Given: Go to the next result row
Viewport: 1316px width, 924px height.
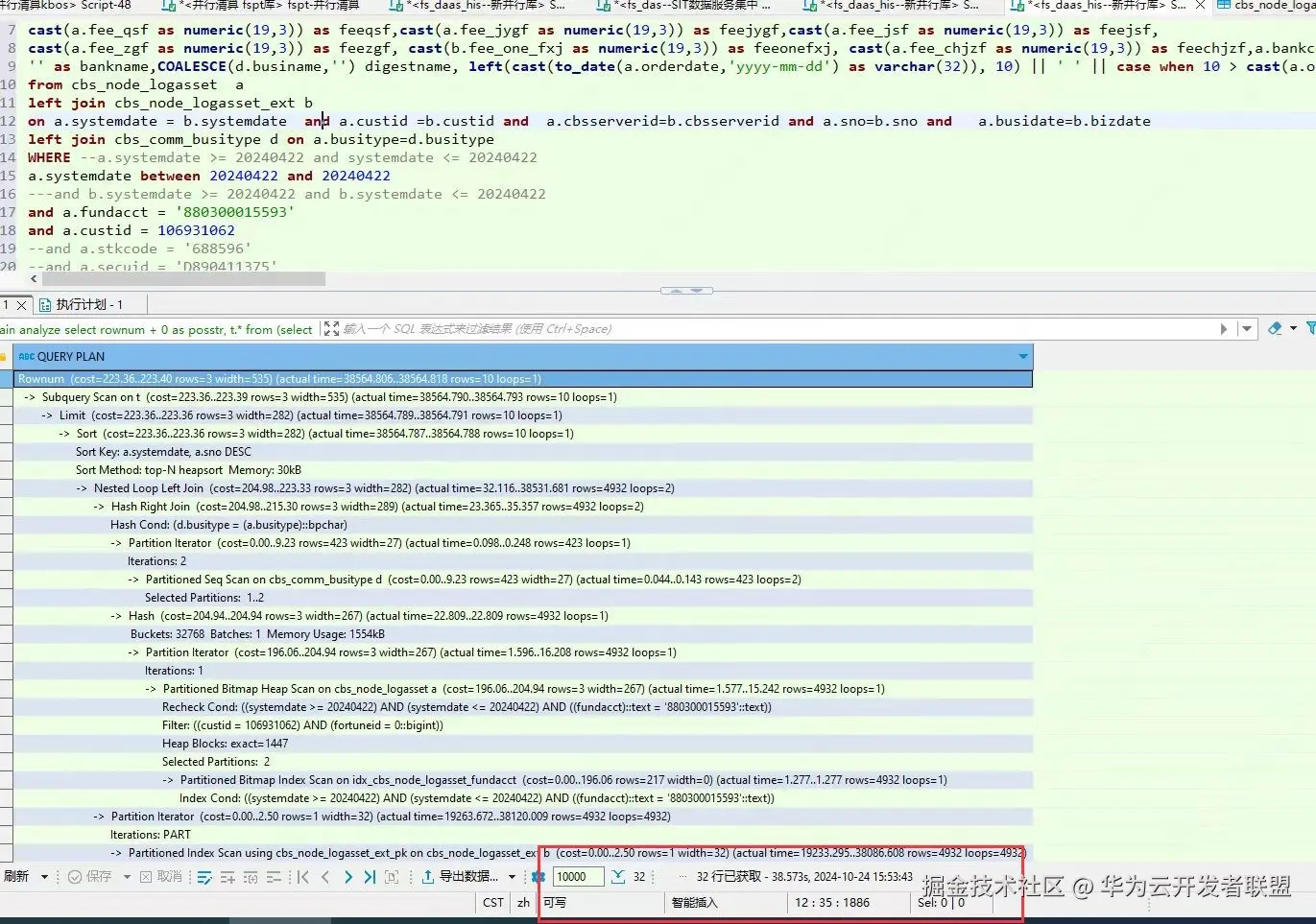Looking at the screenshot, I should click(x=347, y=877).
